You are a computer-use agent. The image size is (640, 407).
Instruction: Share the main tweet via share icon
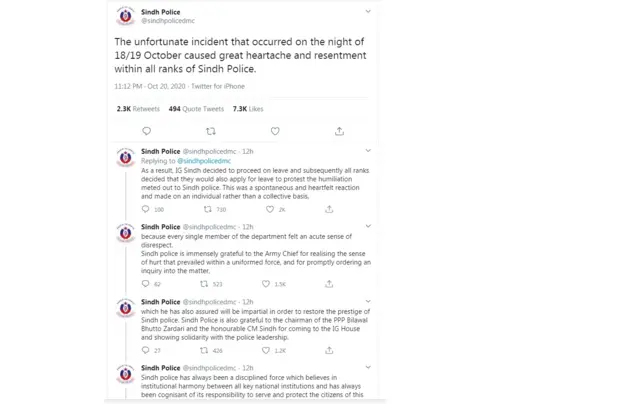coord(339,131)
